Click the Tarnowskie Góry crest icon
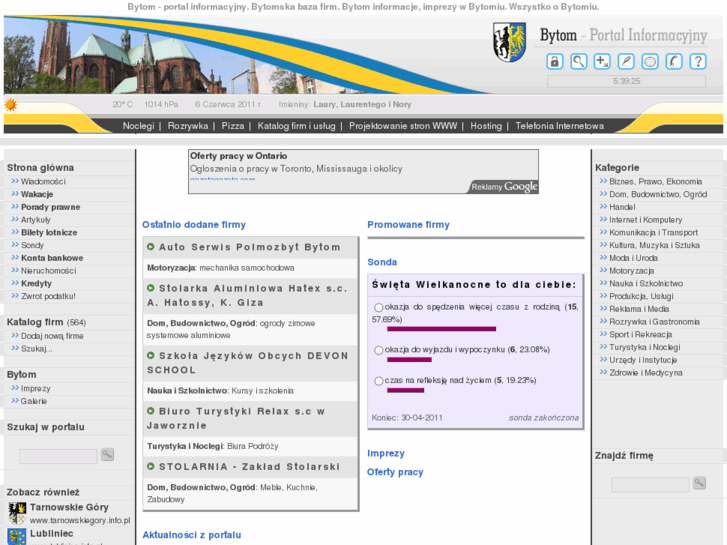 tap(17, 513)
